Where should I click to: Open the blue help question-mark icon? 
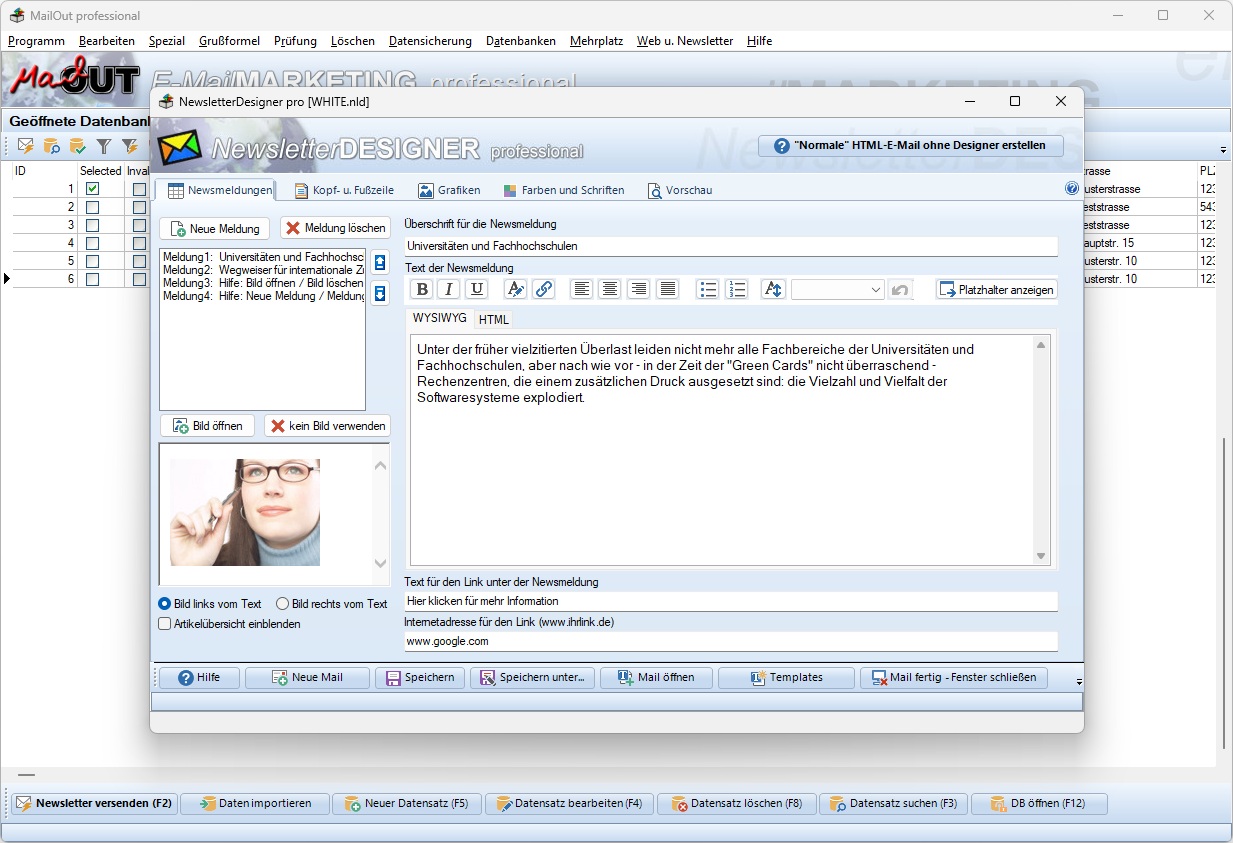point(1072,188)
